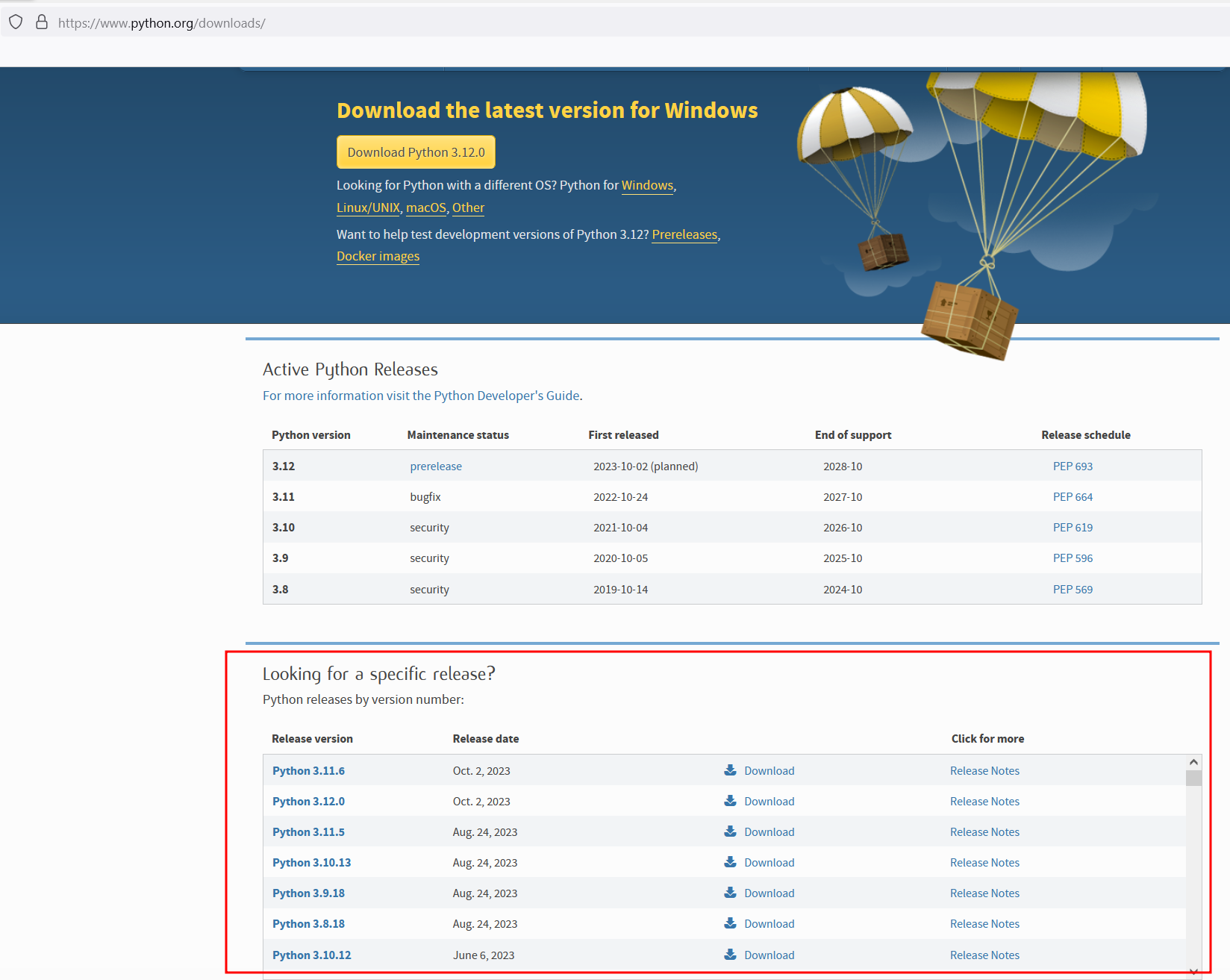Screen dimensions: 1230x980
Task: Select the 2019-10-14 first released cell
Action: (620, 590)
